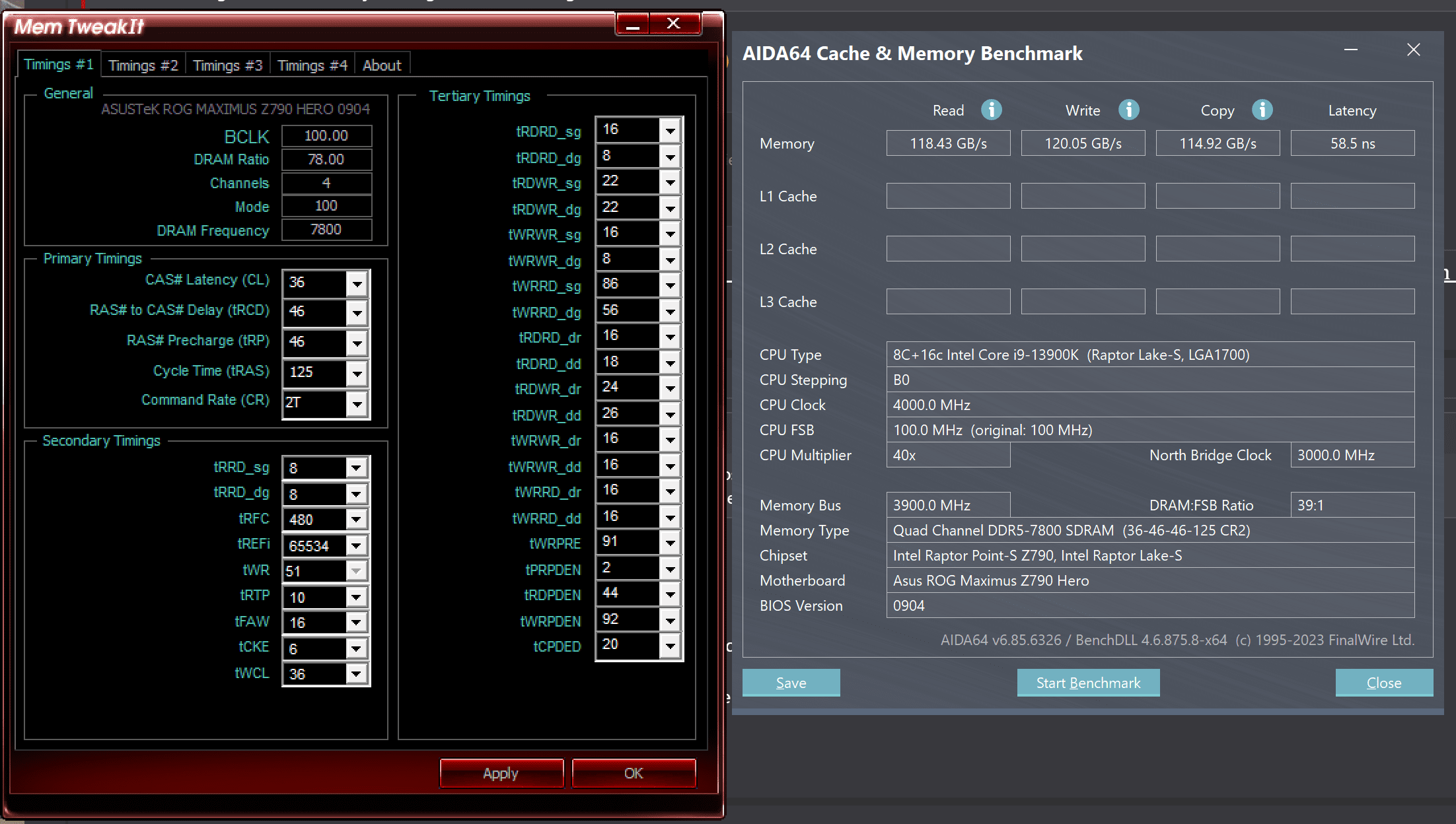Click the L1 Cache Read field
The image size is (1456, 824).
click(x=948, y=196)
